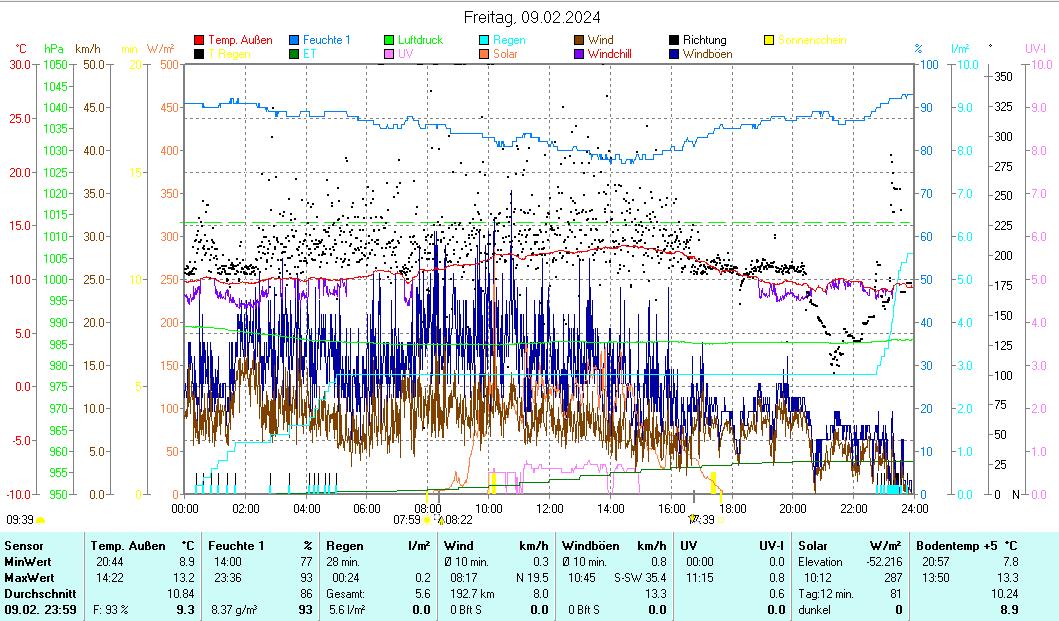Click the hPa axis unit label
The image size is (1059, 621).
54,48
